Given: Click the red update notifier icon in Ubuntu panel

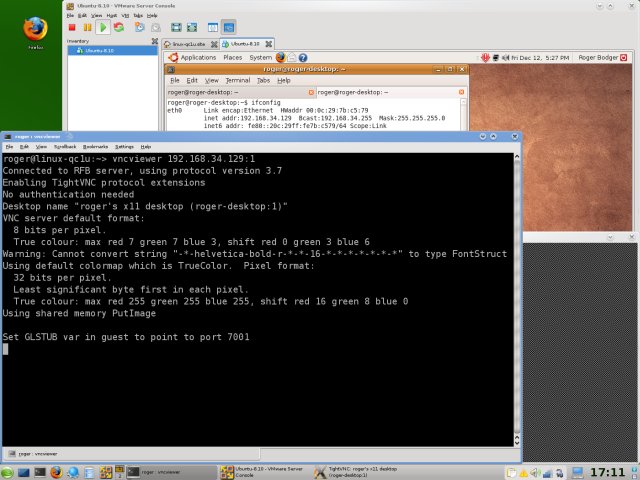Looking at the screenshot, I should click(x=485, y=58).
